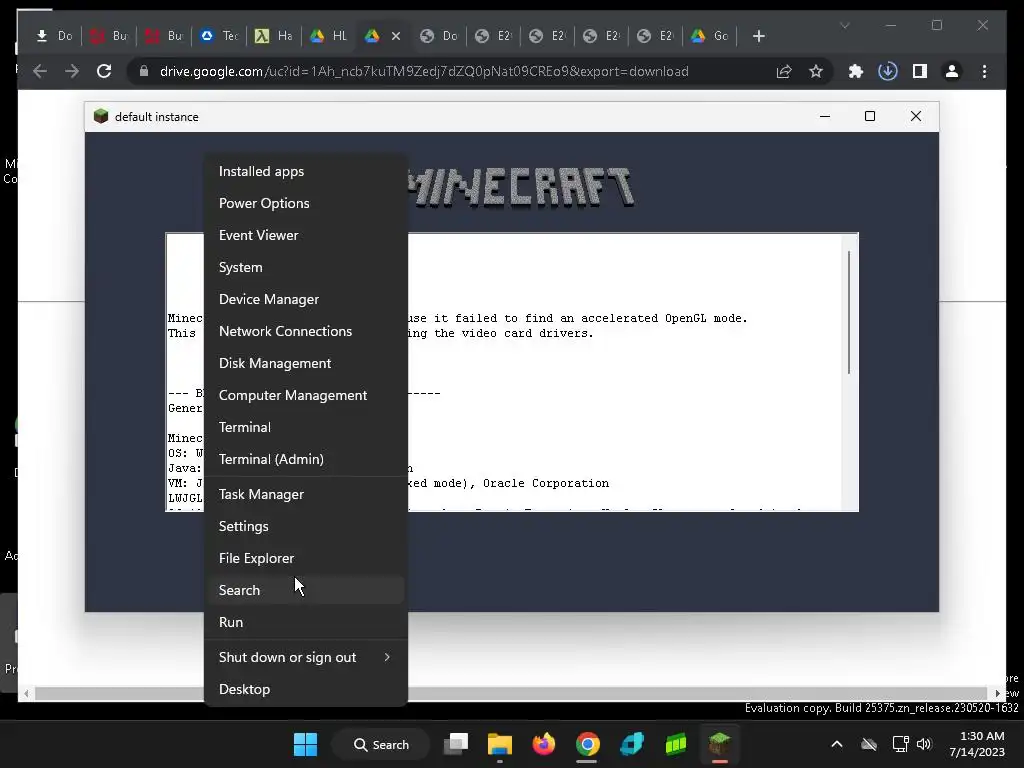Maximize the default instance window
The height and width of the screenshot is (768, 1024).
pos(870,116)
